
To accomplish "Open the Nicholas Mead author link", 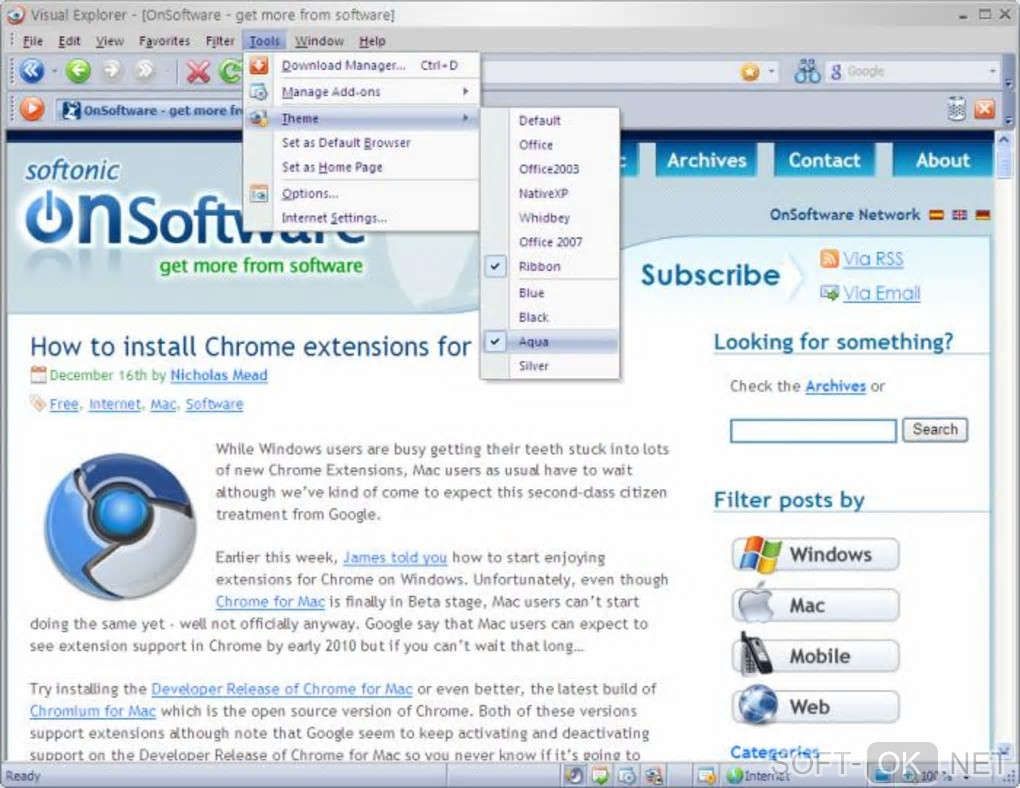I will (x=219, y=375).
